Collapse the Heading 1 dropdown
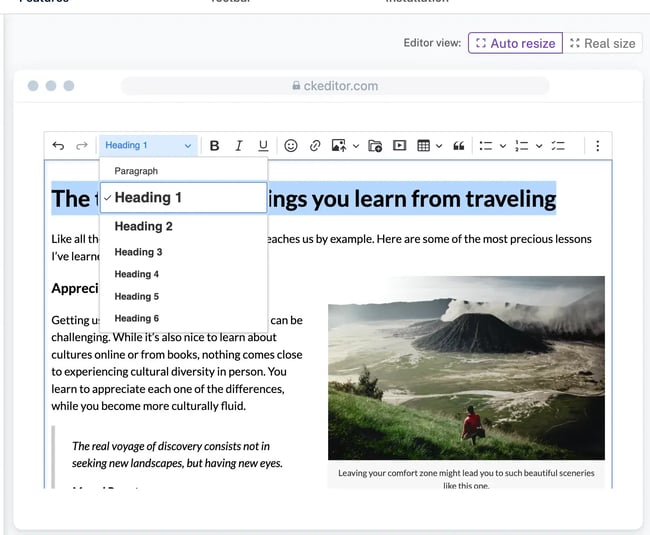The height and width of the screenshot is (535, 650). tap(148, 145)
